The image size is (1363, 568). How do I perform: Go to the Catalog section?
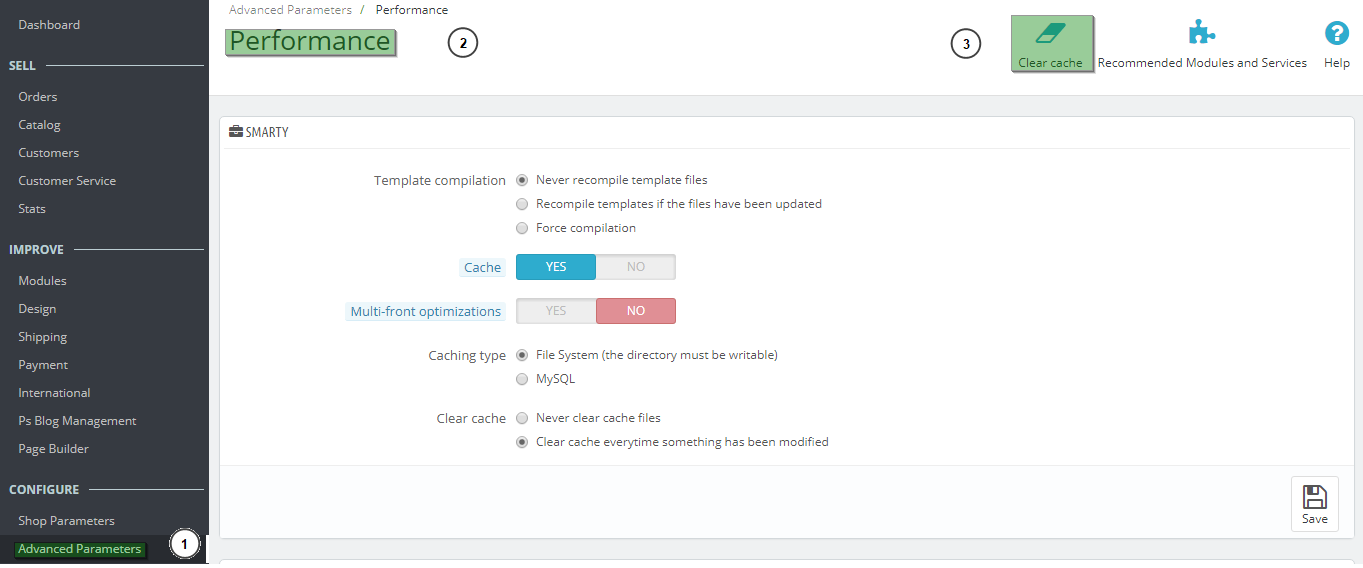[x=40, y=125]
